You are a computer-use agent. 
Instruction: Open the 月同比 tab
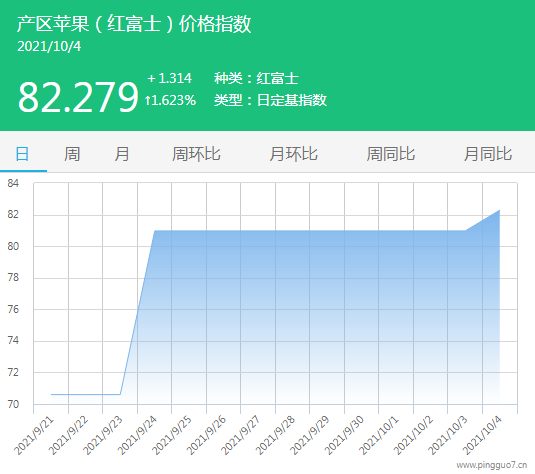488,154
